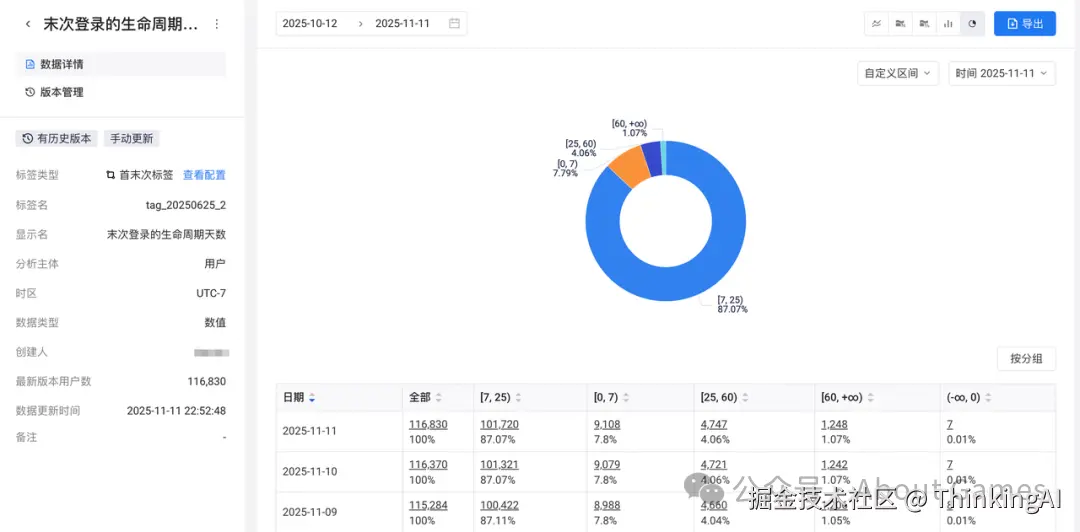Open the three-dot more options menu
This screenshot has height=532, width=1080.
(217, 24)
